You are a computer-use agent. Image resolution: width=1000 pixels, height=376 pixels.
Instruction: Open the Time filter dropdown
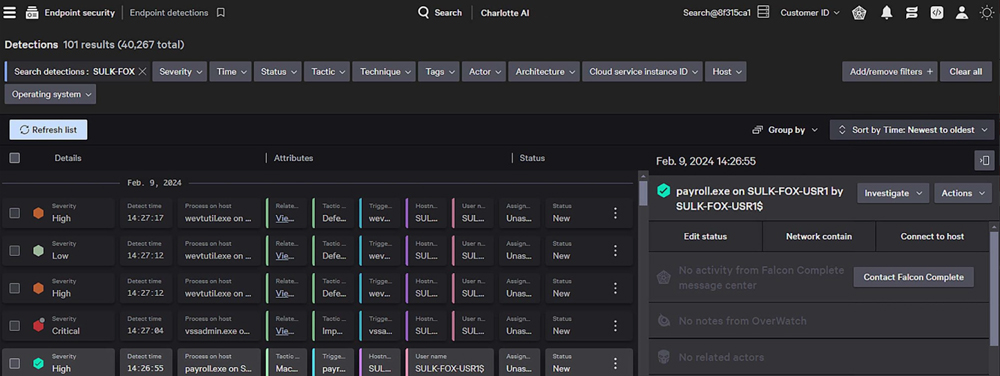pos(231,72)
